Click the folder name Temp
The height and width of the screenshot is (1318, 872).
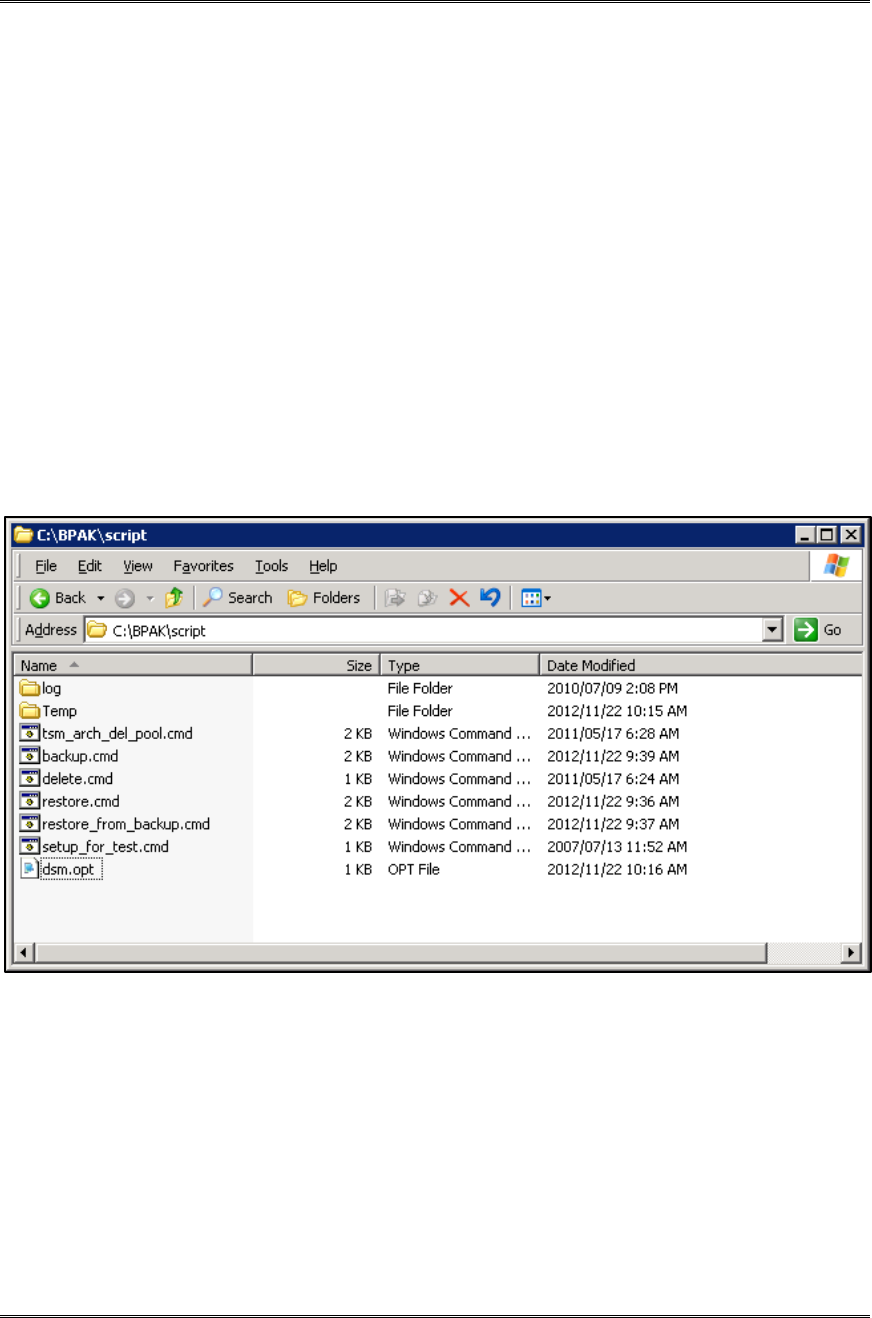(x=60, y=711)
